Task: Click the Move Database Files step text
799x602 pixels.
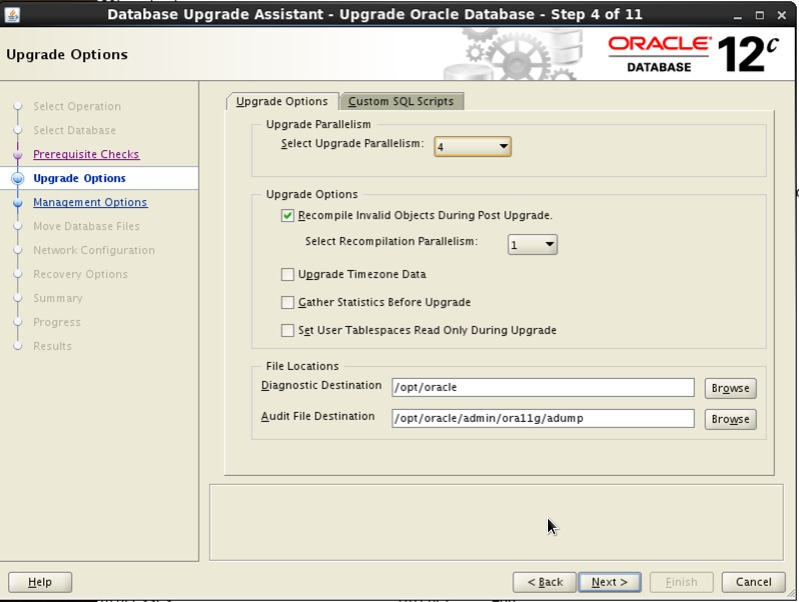Action: [86, 226]
